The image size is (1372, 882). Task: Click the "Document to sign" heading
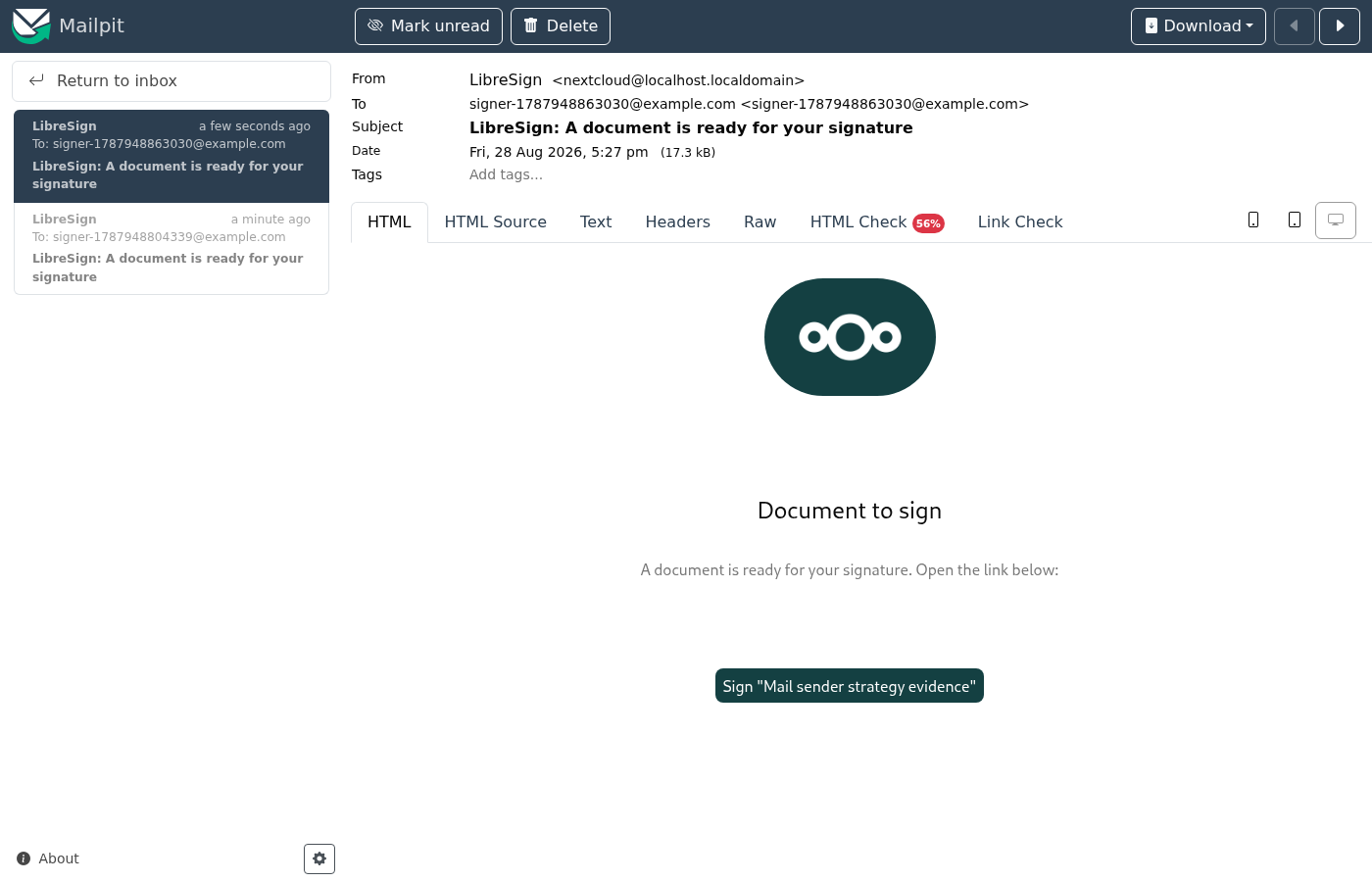(850, 511)
